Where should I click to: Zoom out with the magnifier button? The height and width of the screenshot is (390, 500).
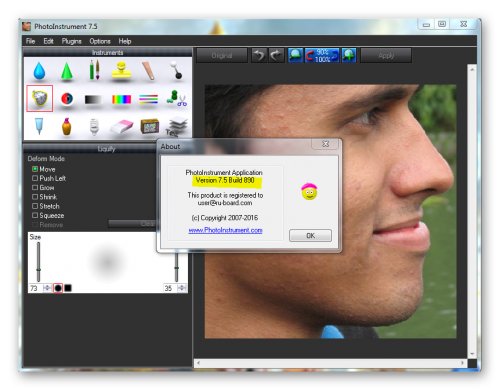click(x=296, y=55)
